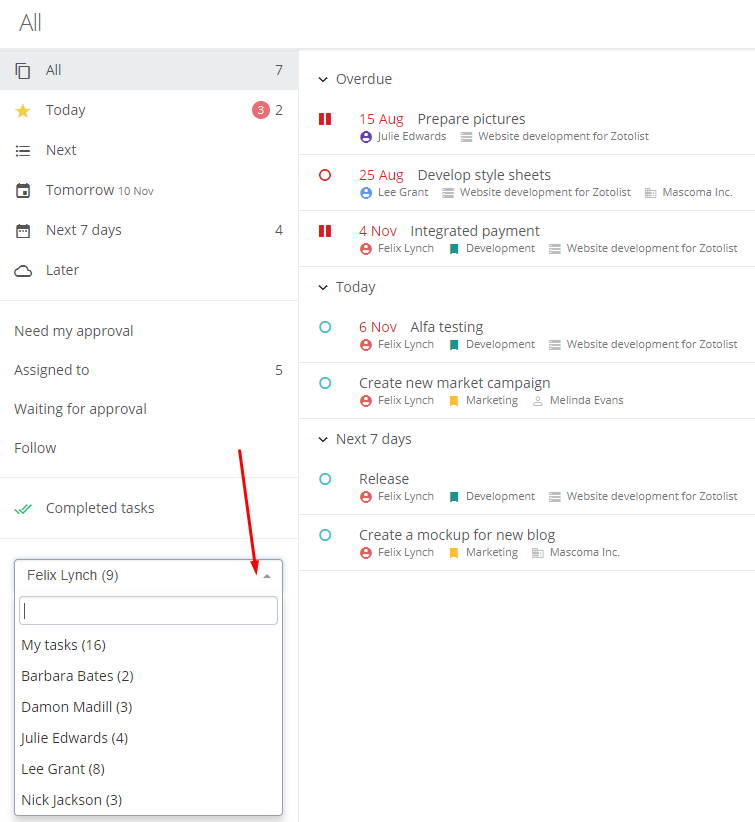Mark Create a mockup for new blog complete
The image size is (755, 822).
[325, 535]
